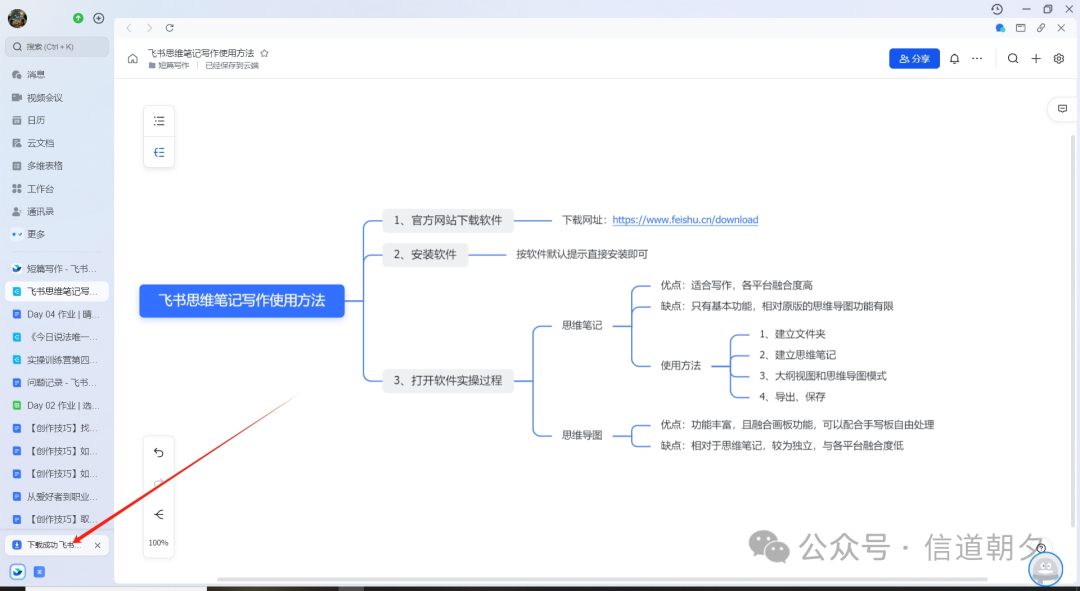This screenshot has width=1080, height=591.
Task: Switch to outline view icon
Action: [159, 121]
